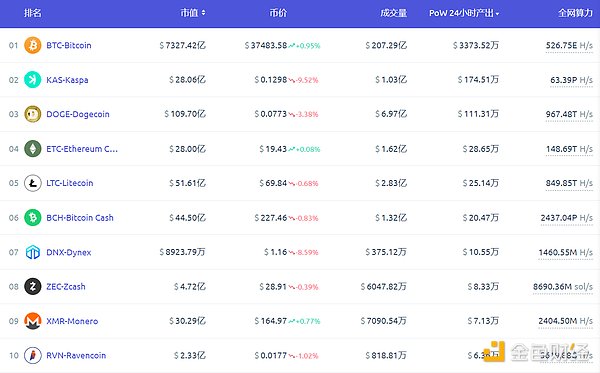Viewport: 600px width, 373px height.
Task: Click the Kaspa teal coin icon
Action: (33, 80)
